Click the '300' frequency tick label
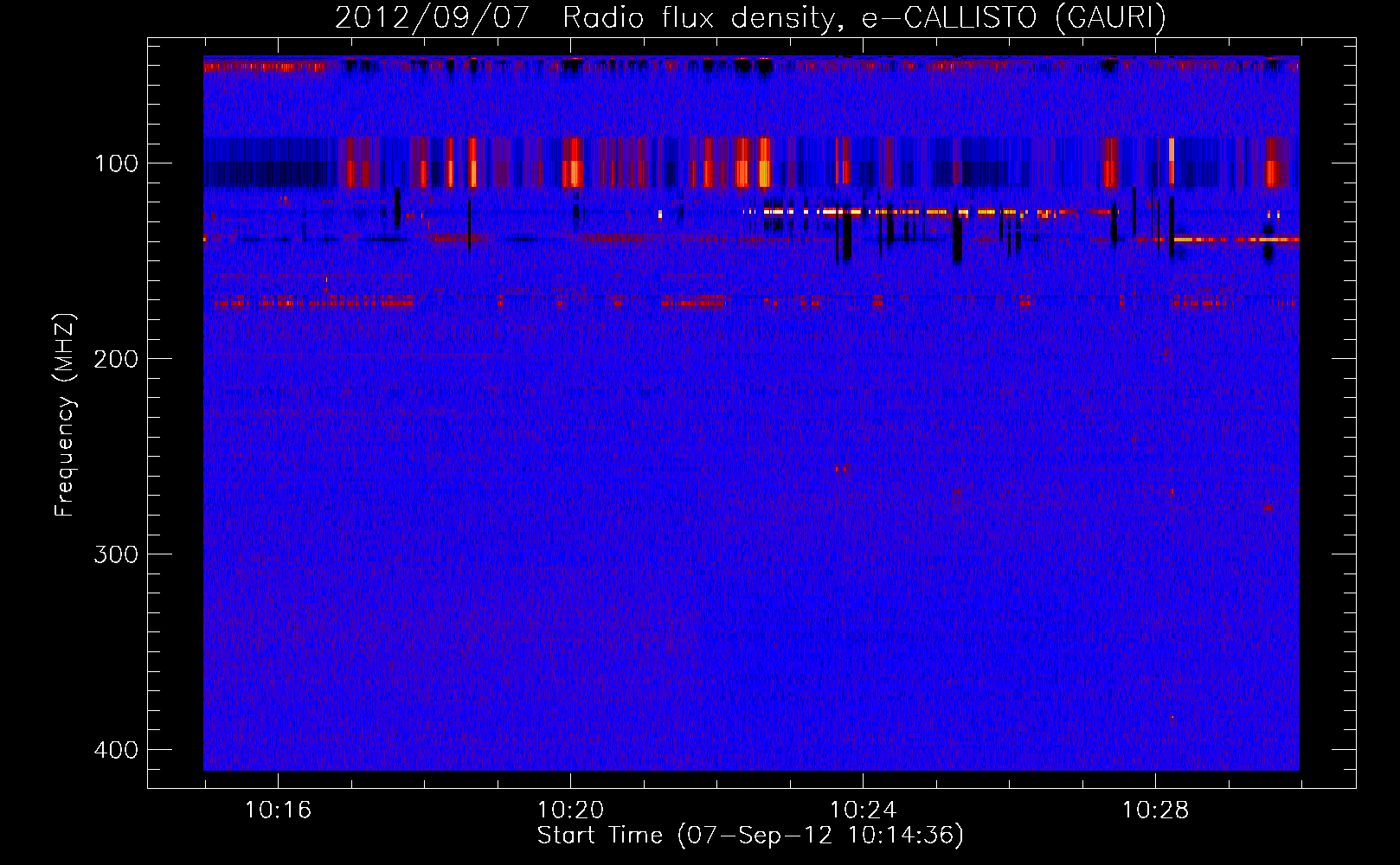Viewport: 1400px width, 865px height. pos(116,554)
